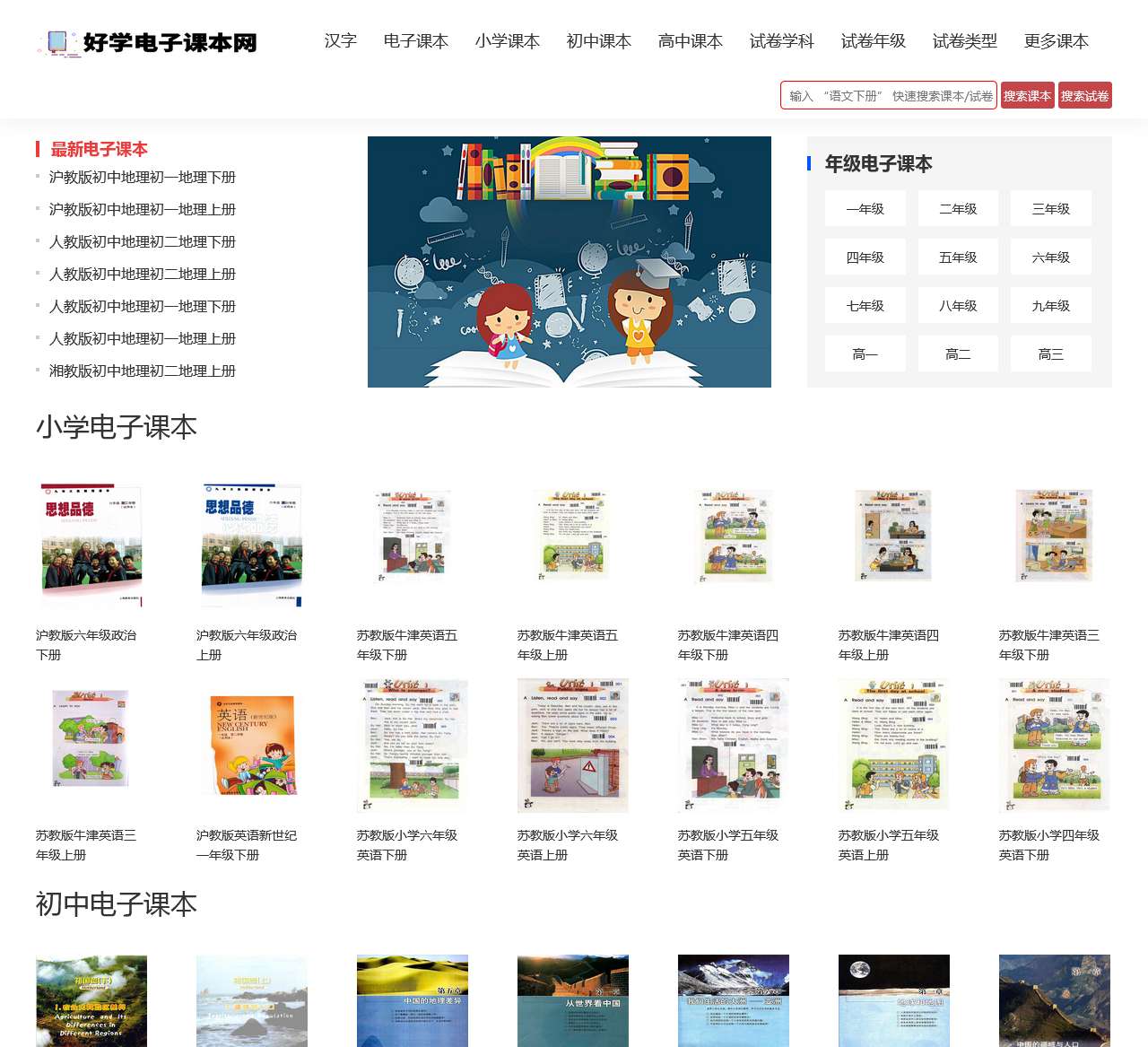The width and height of the screenshot is (1148, 1047).
Task: Click the 沪教版英语新世纪一年级下册 cover thumbnail
Action: point(251,745)
